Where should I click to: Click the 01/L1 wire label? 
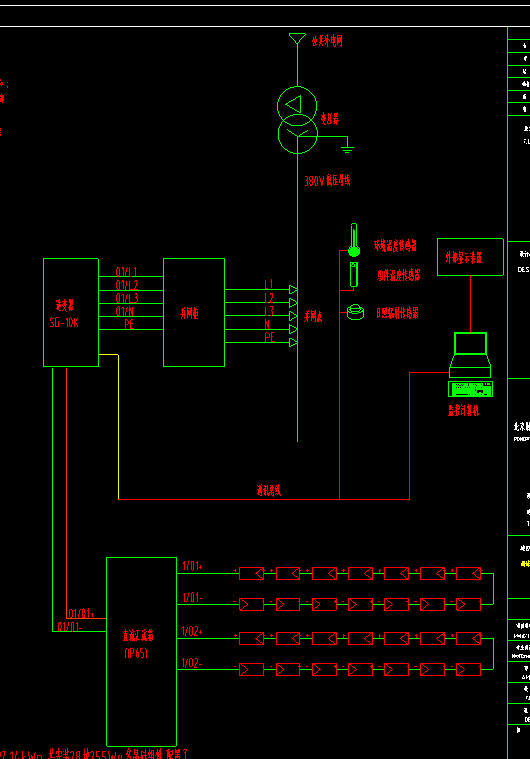(126, 272)
